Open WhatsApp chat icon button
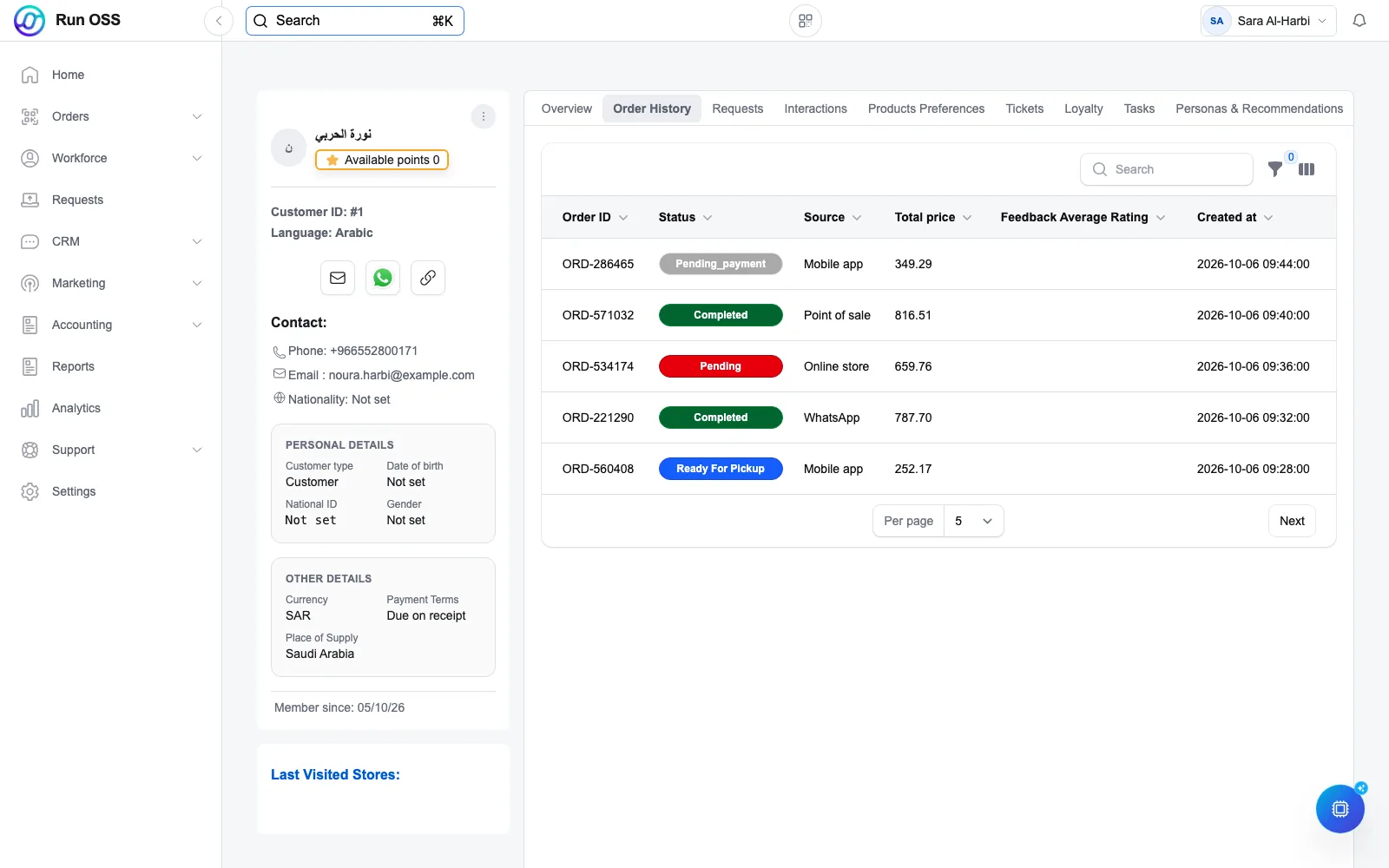 coord(383,278)
